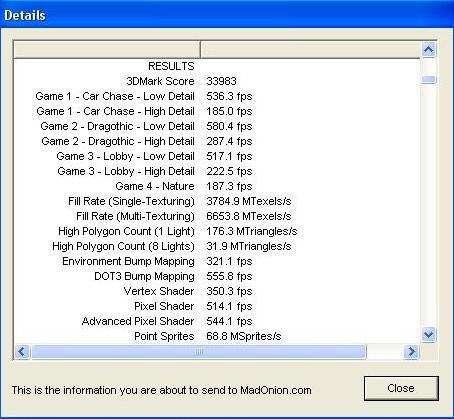Select the Game 4 - Nature row

pyautogui.click(x=217, y=186)
